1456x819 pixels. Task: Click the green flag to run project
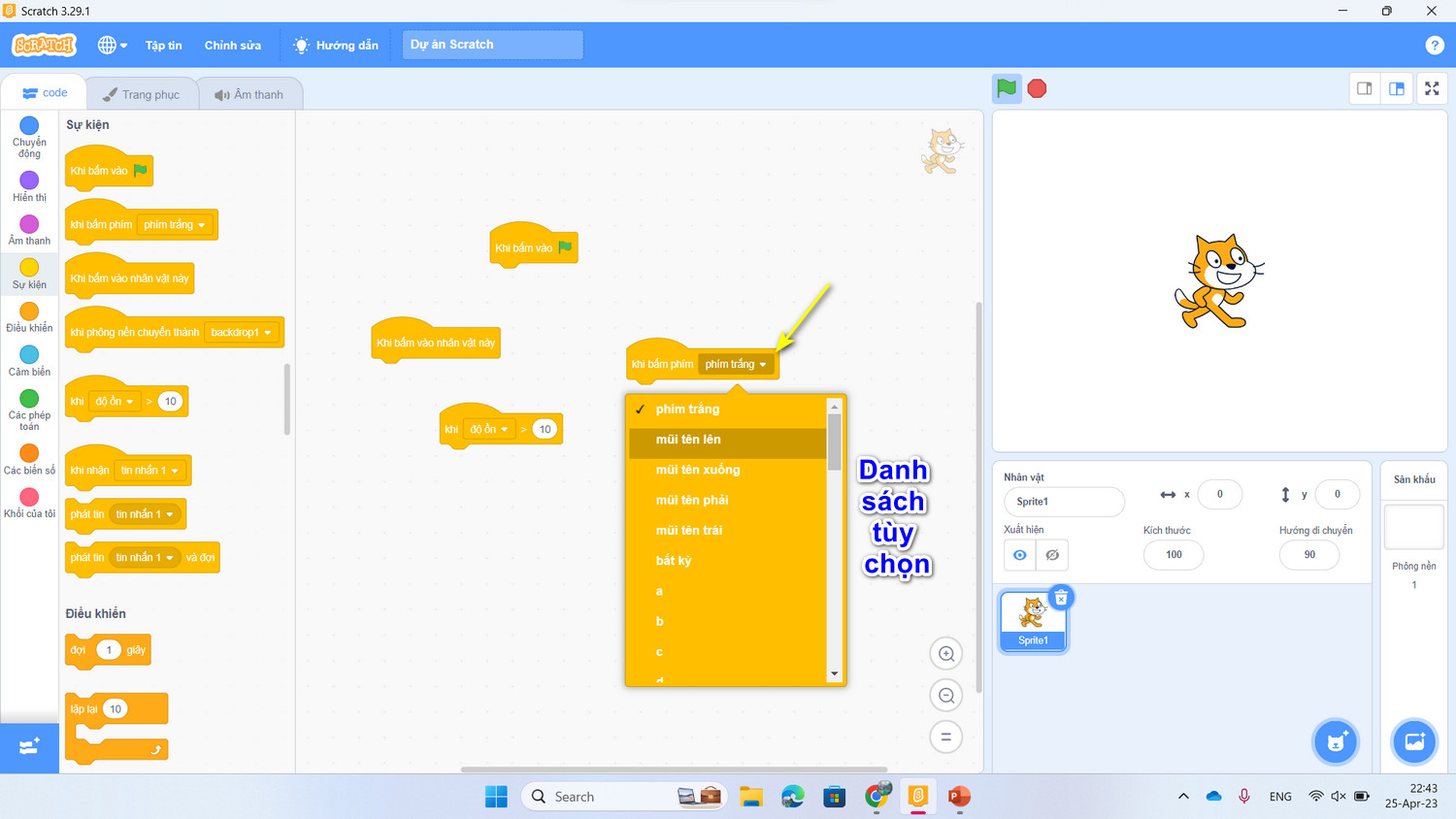coord(1007,88)
